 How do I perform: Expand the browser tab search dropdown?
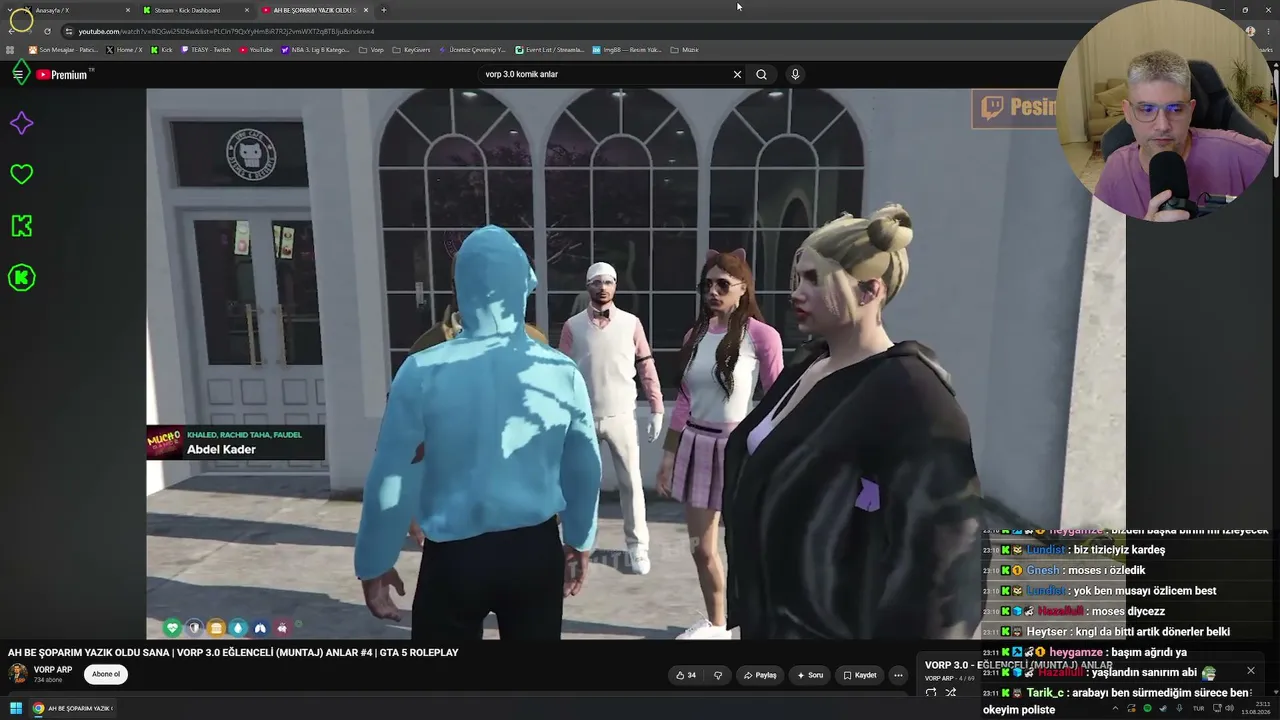pos(9,10)
